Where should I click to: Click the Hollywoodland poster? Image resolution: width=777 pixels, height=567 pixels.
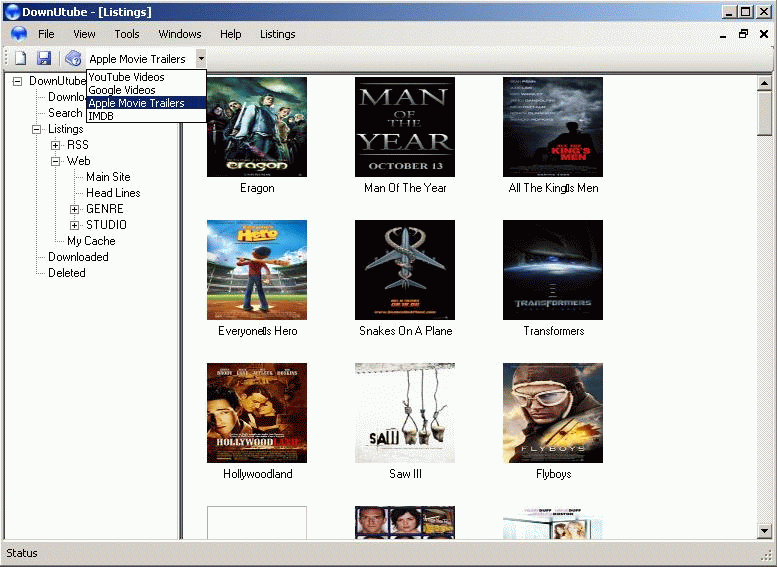click(257, 413)
